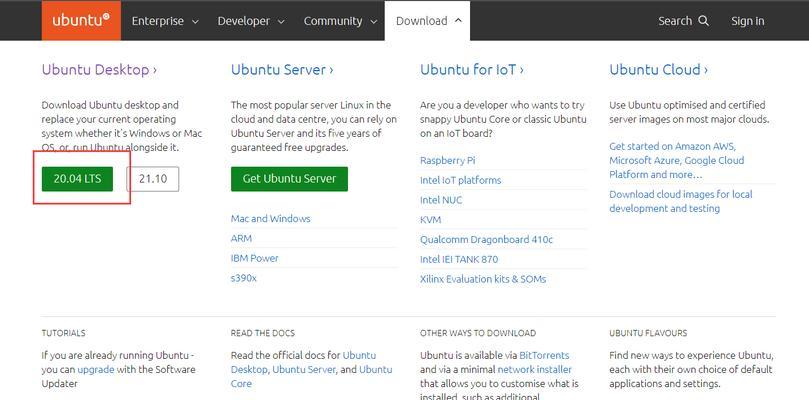Image resolution: width=809 pixels, height=400 pixels.
Task: Open the s390x link
Action: [244, 278]
